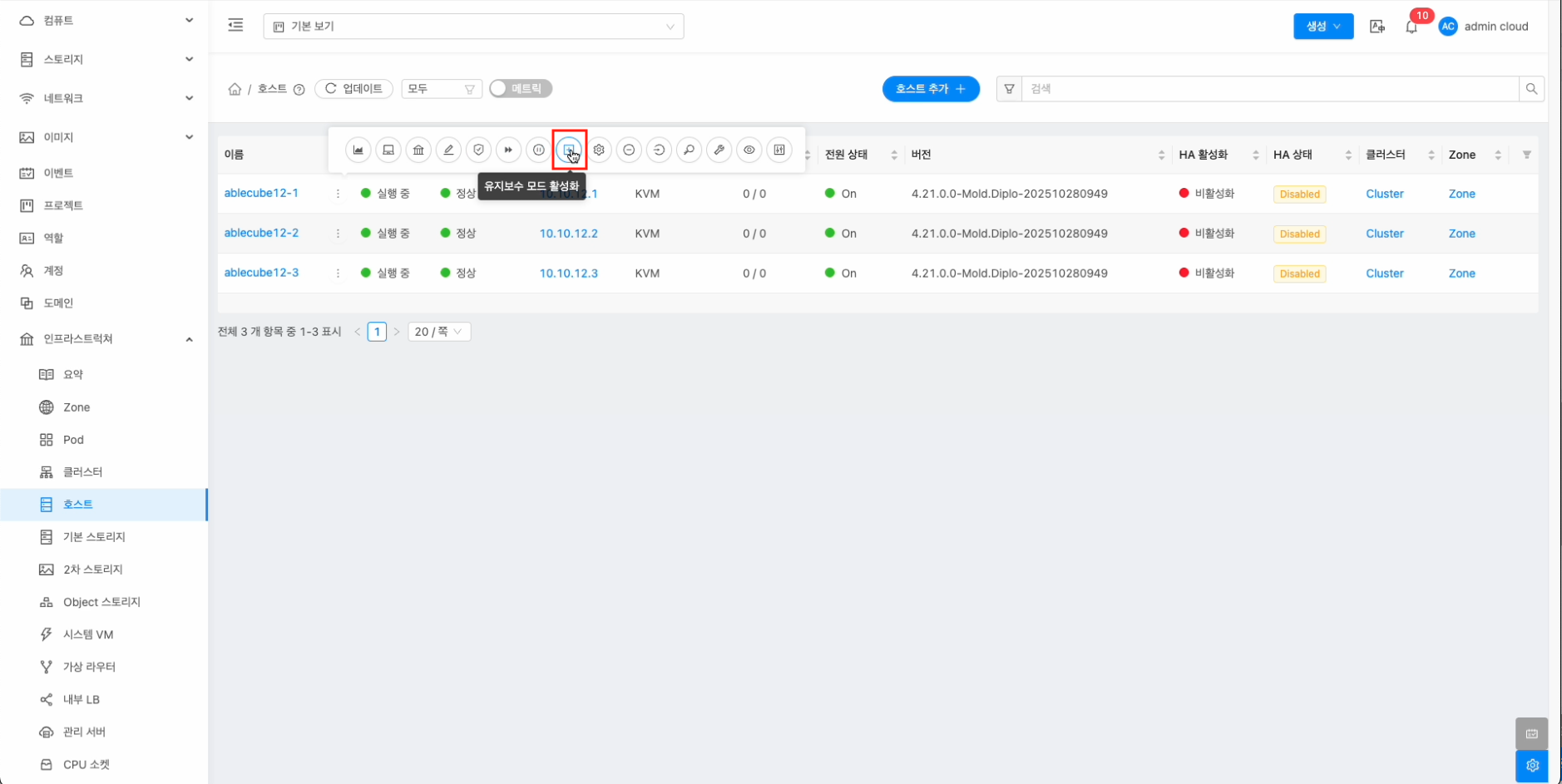Expand the 스토리지 sidebar menu
The image size is (1562, 784).
pos(105,60)
